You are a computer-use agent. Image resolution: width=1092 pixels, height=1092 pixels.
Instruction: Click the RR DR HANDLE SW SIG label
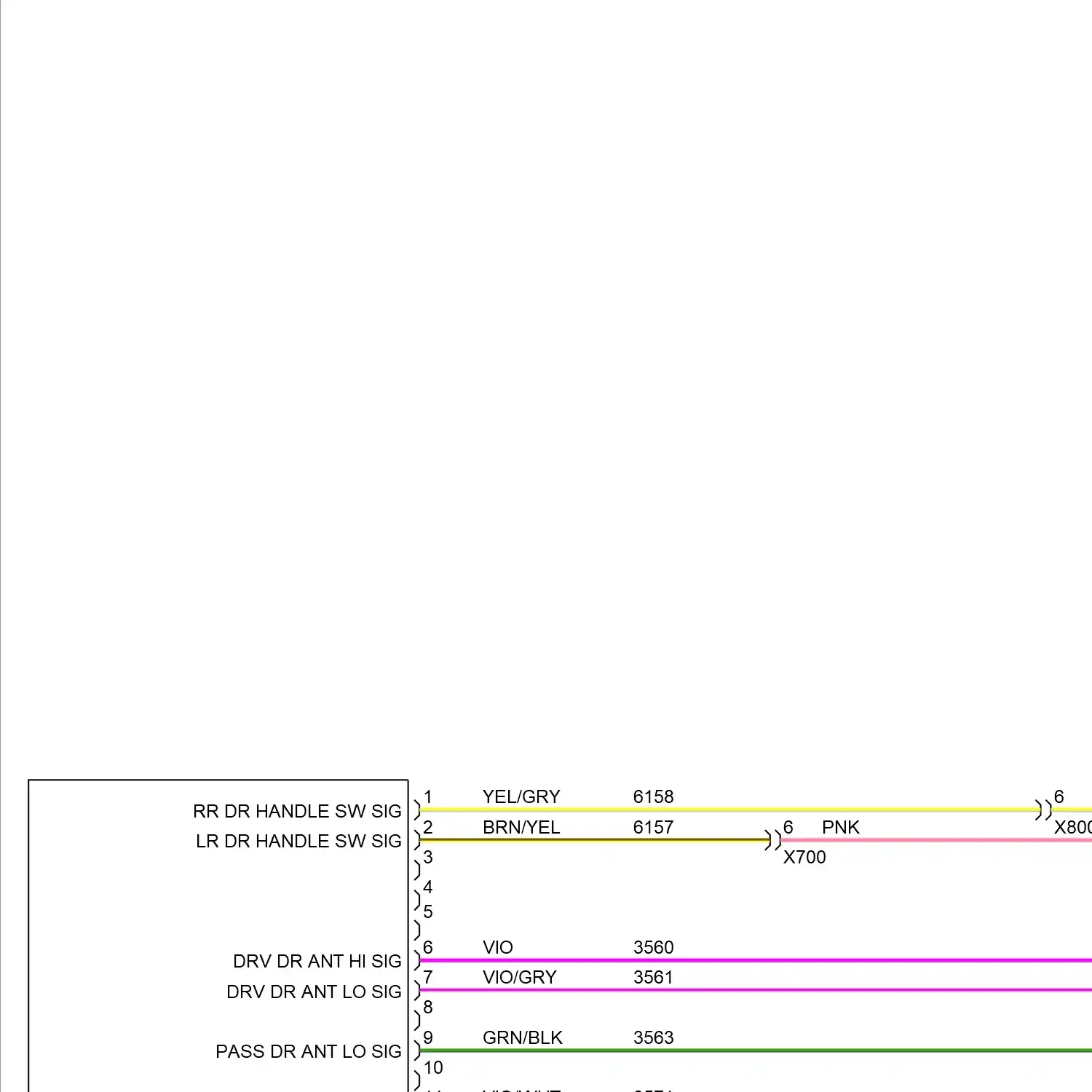pos(297,811)
